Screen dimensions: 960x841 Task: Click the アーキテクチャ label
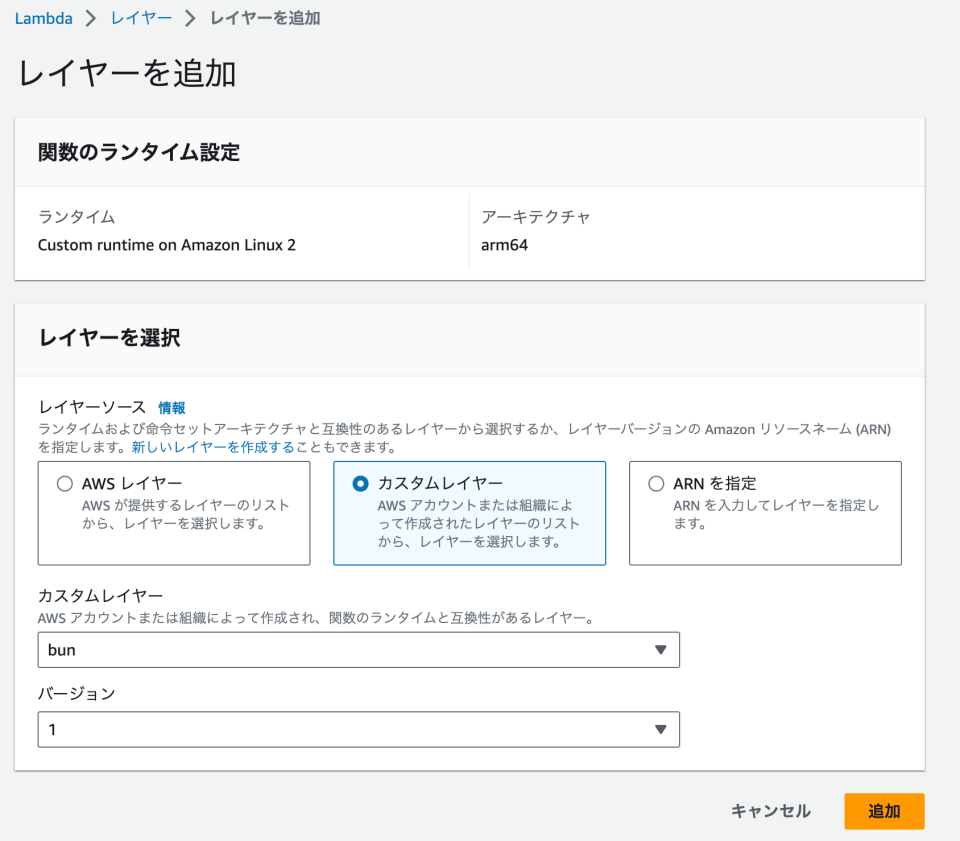click(x=536, y=217)
